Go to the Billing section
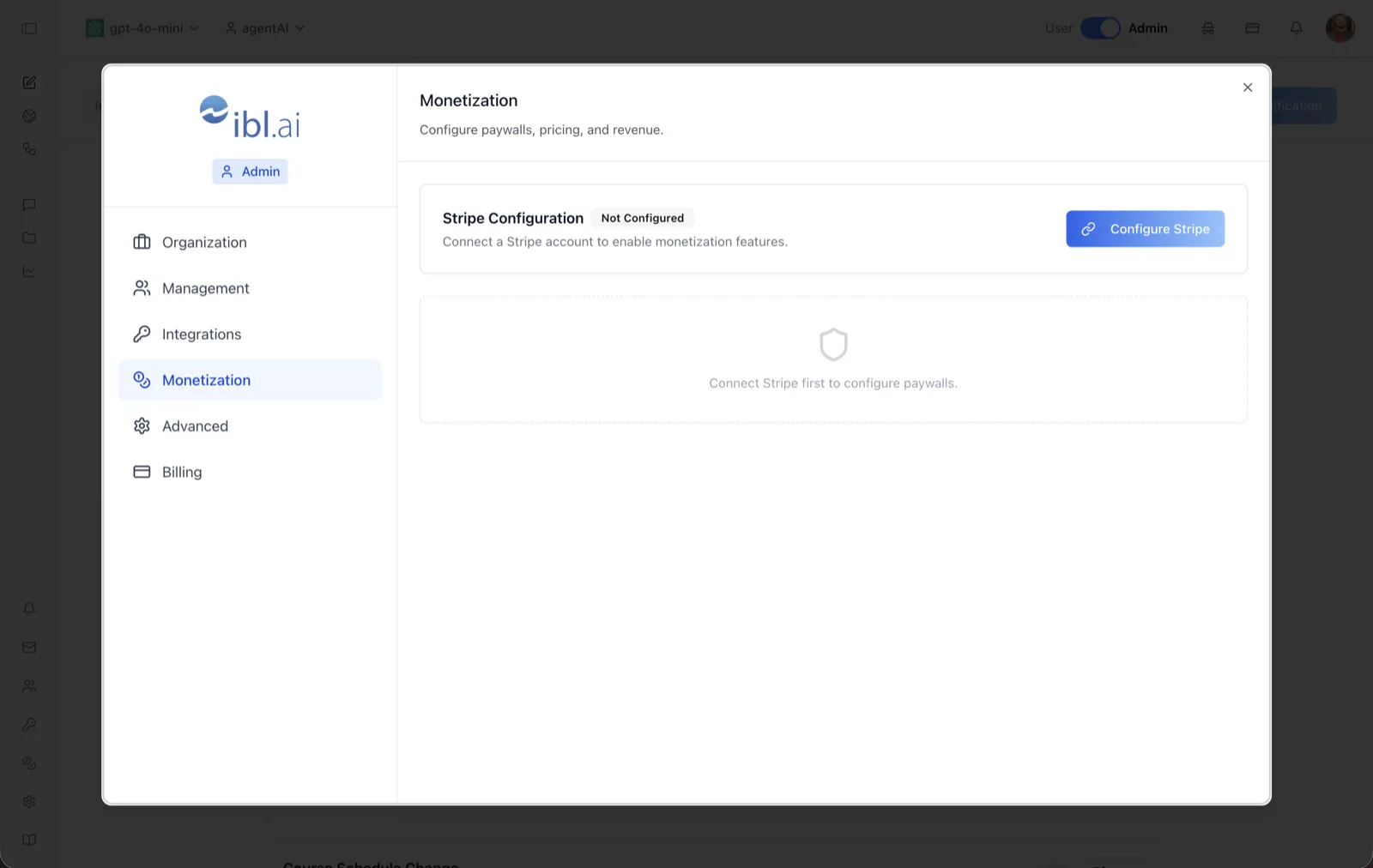Viewport: 1373px width, 868px height. 250,472
